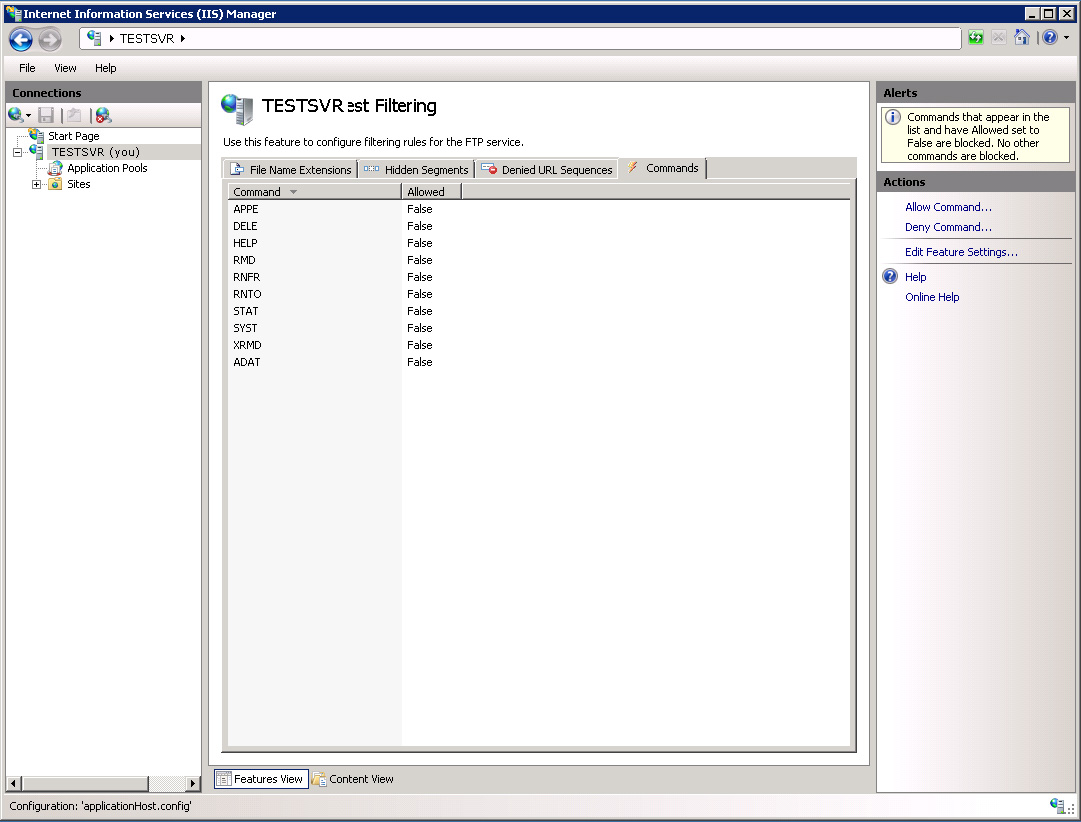Select the DELE command row
The image size is (1081, 822).
[538, 226]
